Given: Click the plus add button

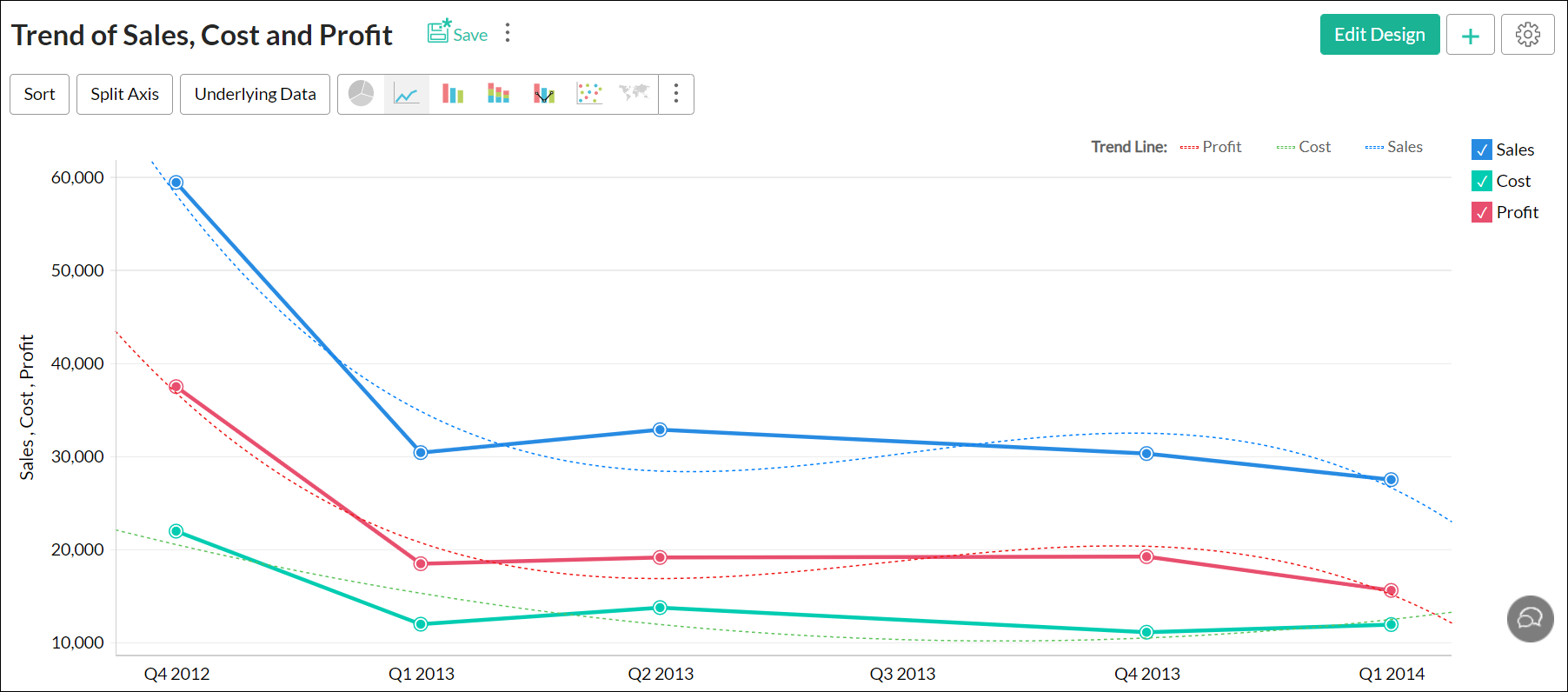Looking at the screenshot, I should (1470, 36).
